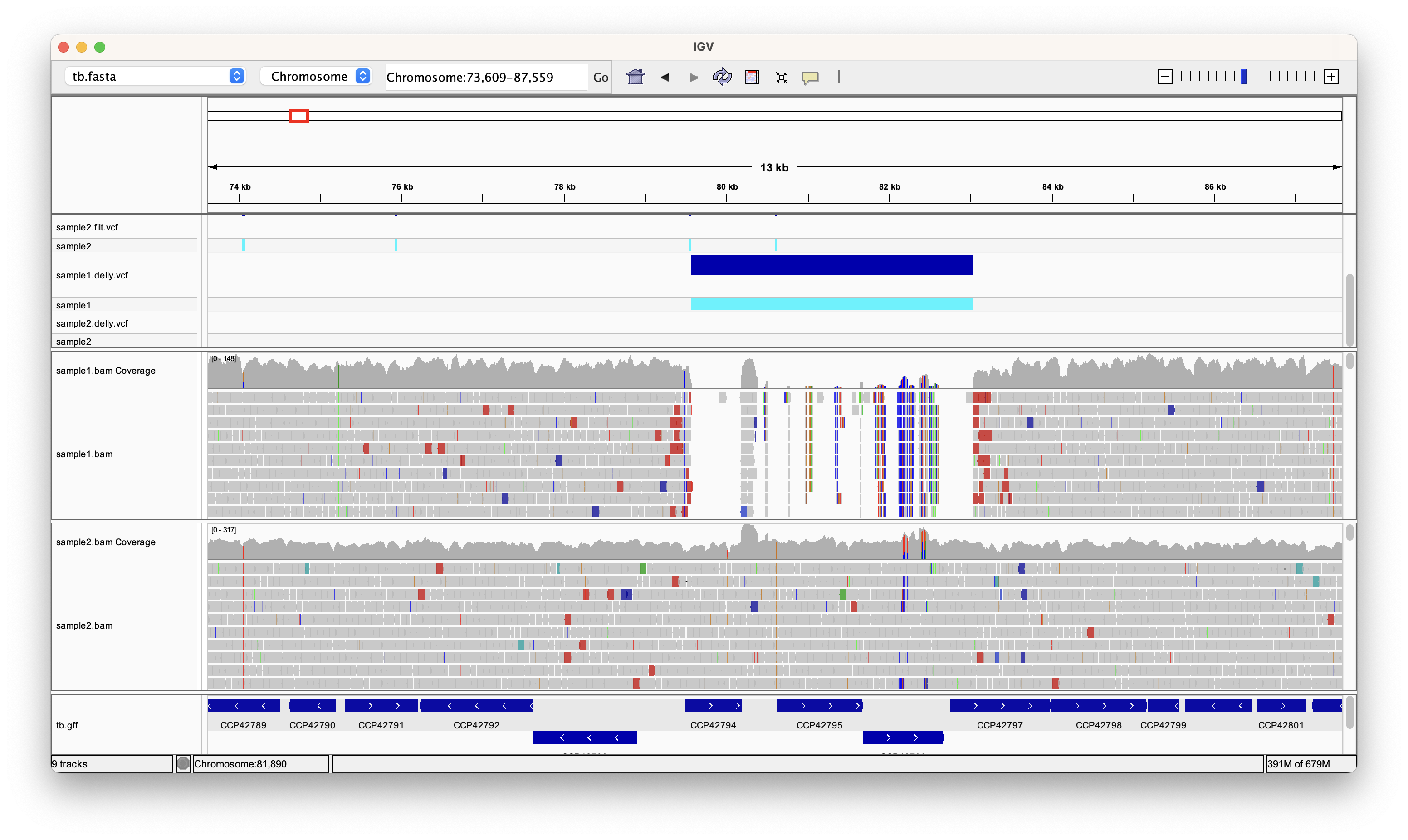The image size is (1408, 840).
Task: Click the Home genome view icon
Action: click(635, 76)
